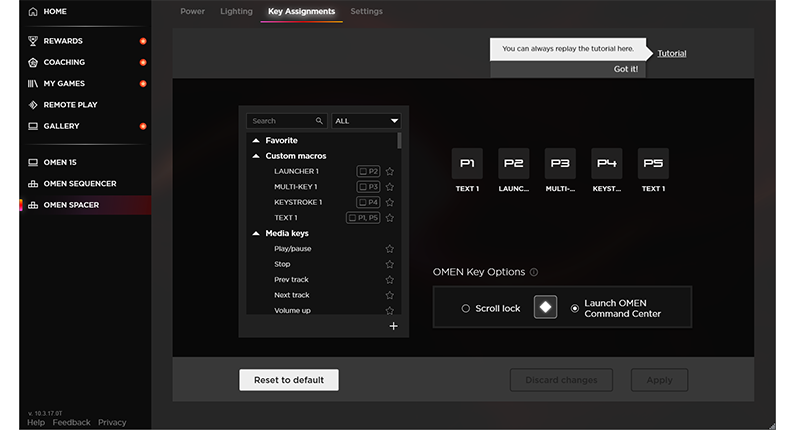Click the macro list scrollbar
795x430 pixels.
400,140
